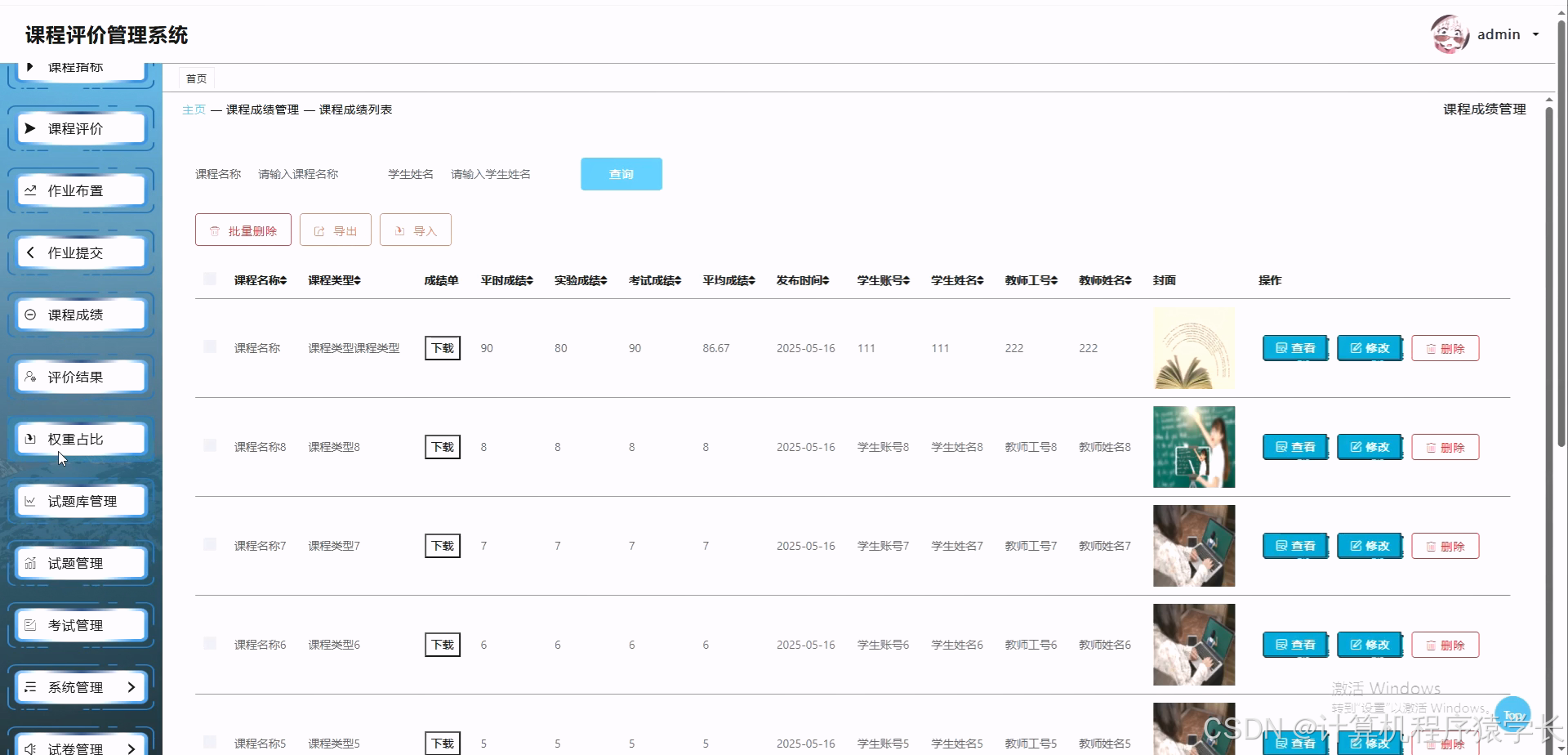Viewport: 1568px width, 755px height.
Task: Click the 课程成绩 circle-minus icon
Action: click(30, 315)
